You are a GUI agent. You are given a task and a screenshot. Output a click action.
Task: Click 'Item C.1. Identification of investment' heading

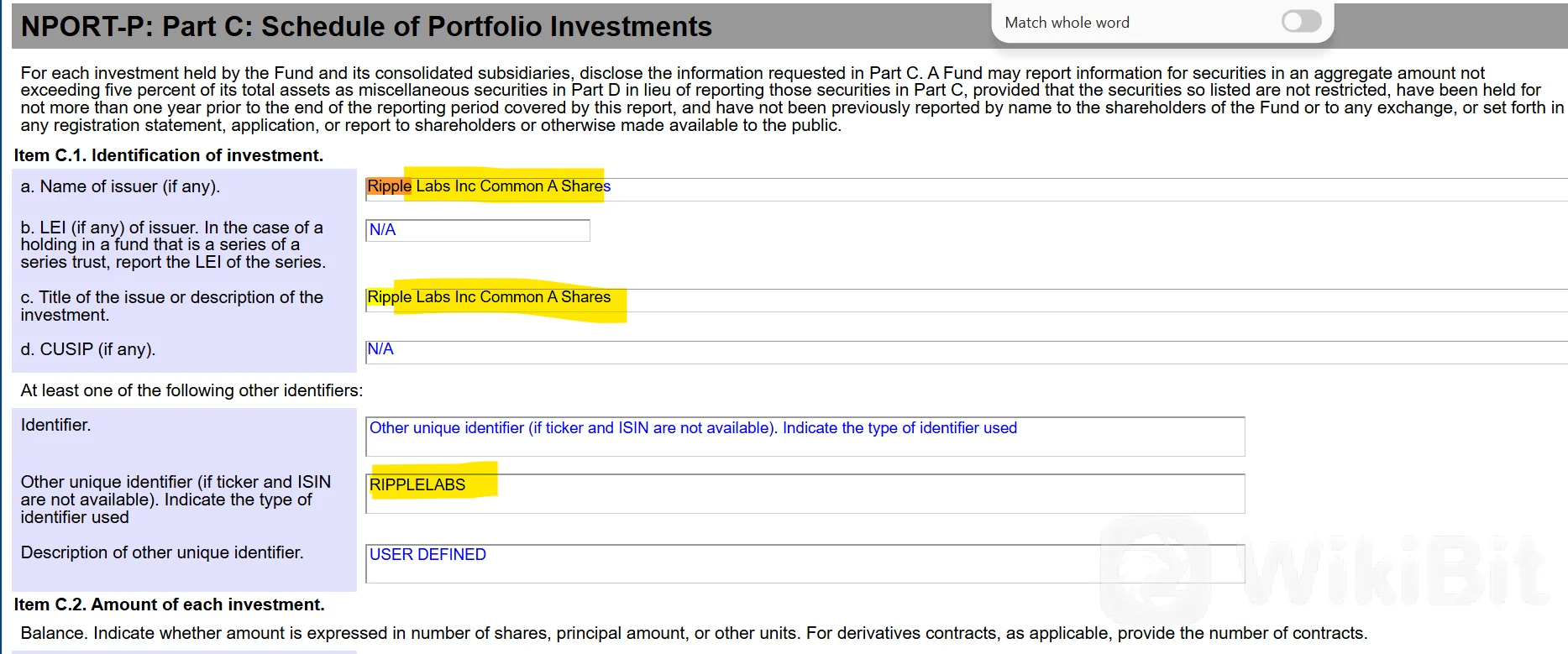(x=169, y=155)
